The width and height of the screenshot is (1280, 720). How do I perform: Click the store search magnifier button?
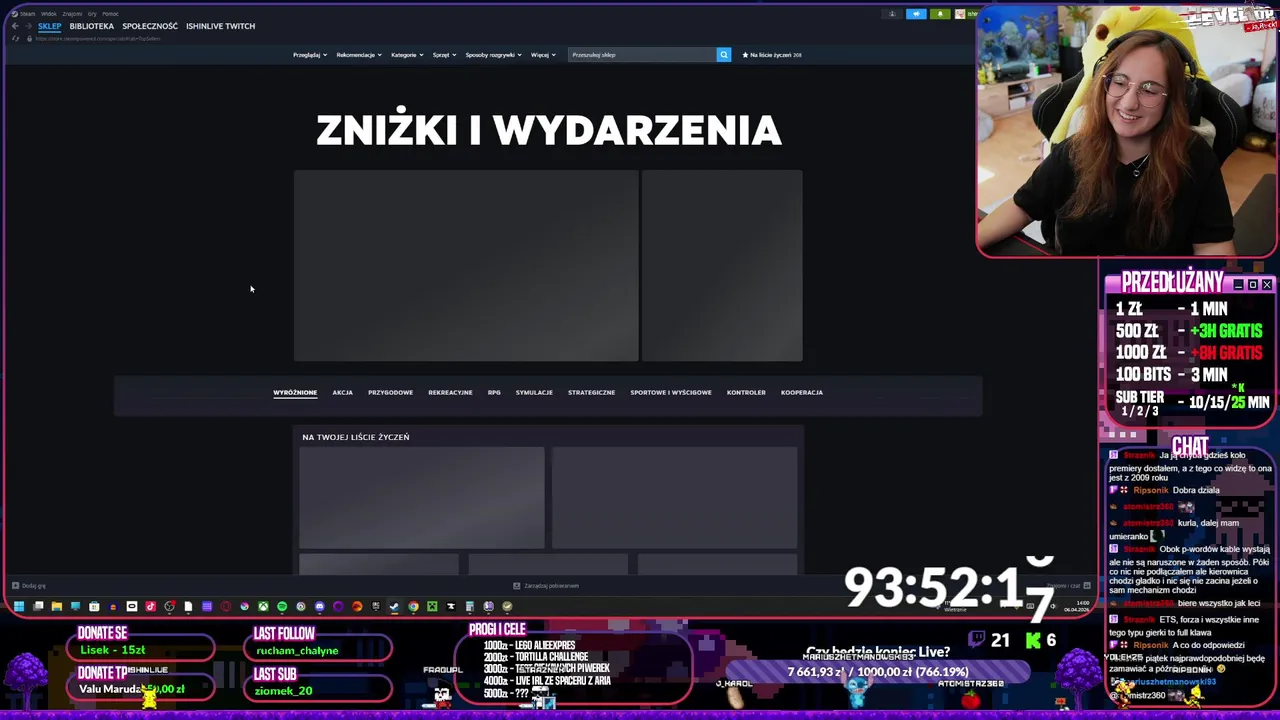point(724,55)
